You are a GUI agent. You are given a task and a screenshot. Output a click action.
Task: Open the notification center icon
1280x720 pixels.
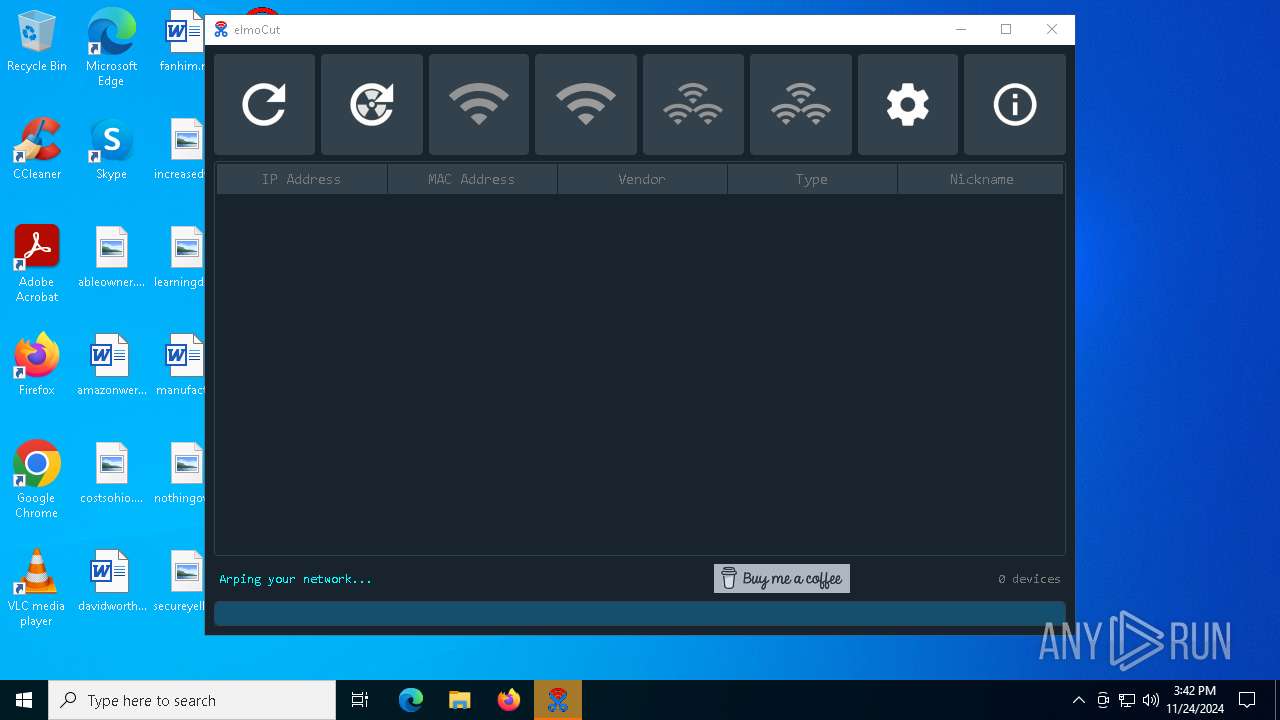pyautogui.click(x=1247, y=700)
